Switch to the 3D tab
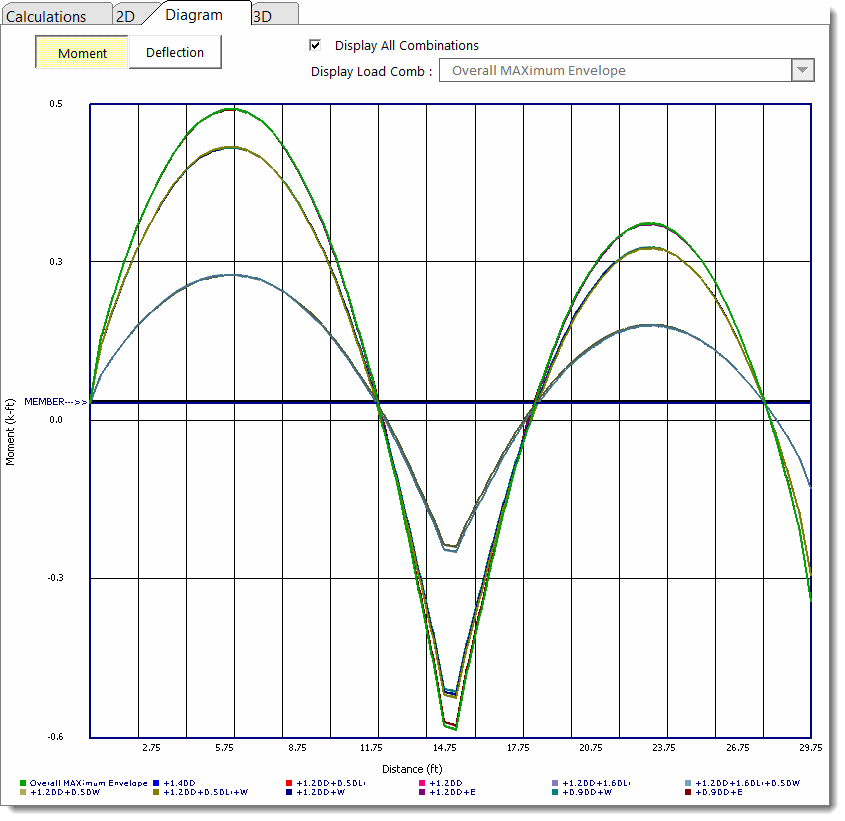 263,16
